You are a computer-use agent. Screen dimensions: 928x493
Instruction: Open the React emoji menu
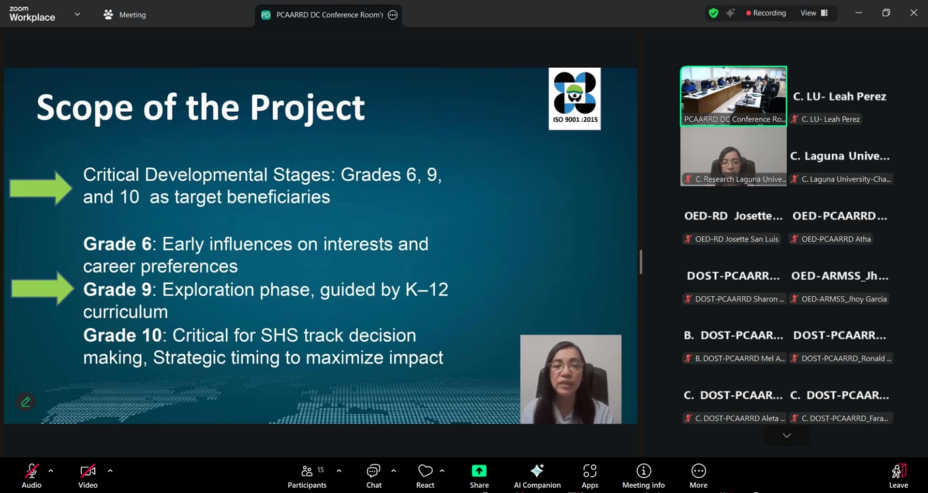point(425,476)
